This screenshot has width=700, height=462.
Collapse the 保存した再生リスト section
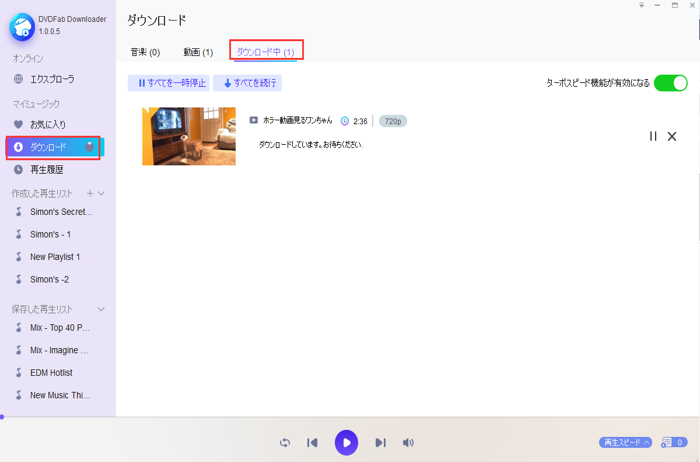(x=101, y=309)
